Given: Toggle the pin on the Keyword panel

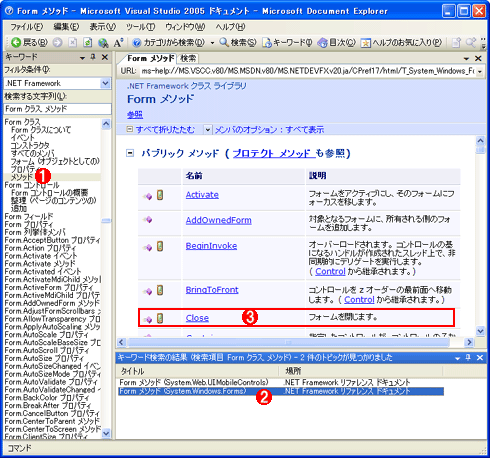Looking at the screenshot, I should [93, 57].
